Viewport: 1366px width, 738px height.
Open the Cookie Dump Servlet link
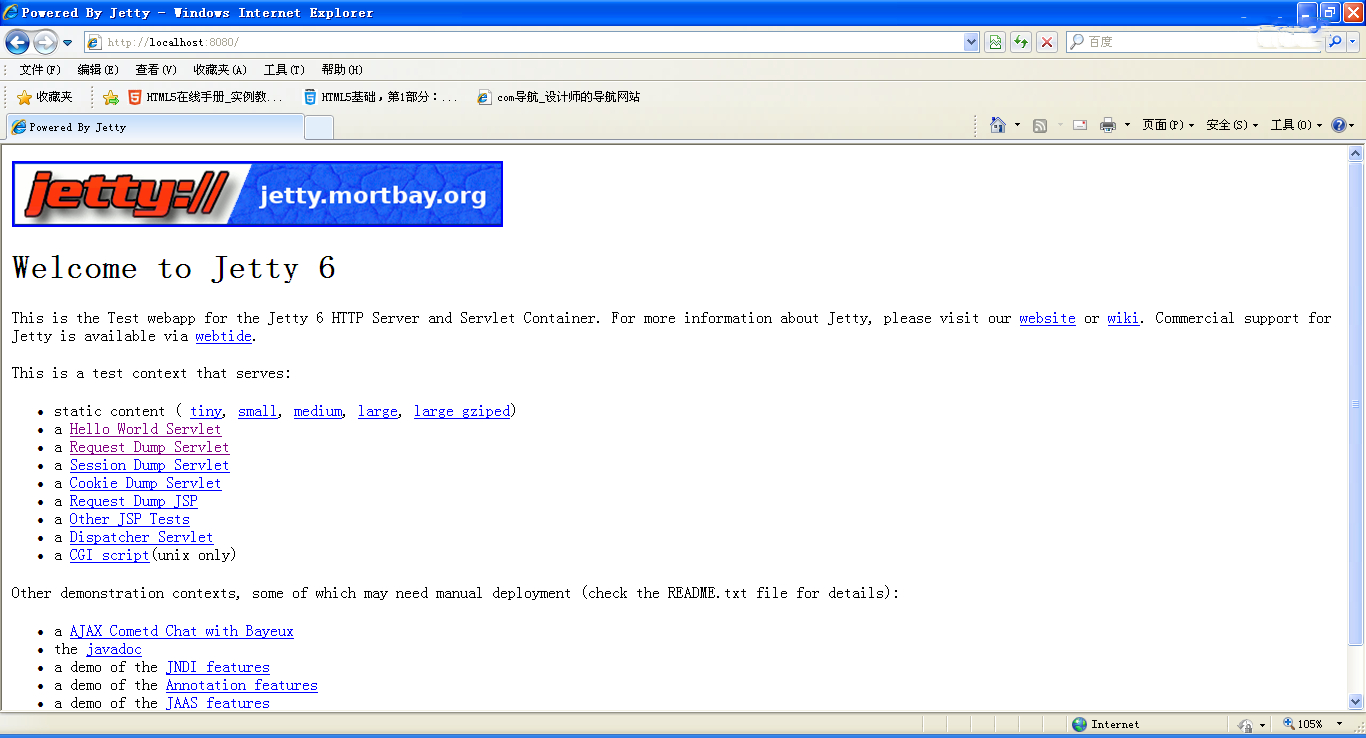click(x=145, y=483)
